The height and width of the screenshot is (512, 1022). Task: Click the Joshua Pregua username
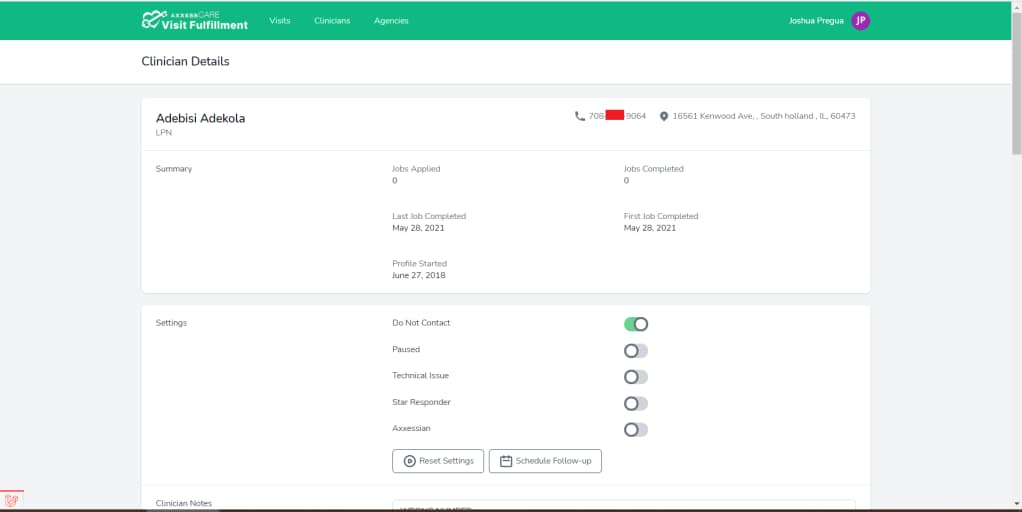coord(816,21)
